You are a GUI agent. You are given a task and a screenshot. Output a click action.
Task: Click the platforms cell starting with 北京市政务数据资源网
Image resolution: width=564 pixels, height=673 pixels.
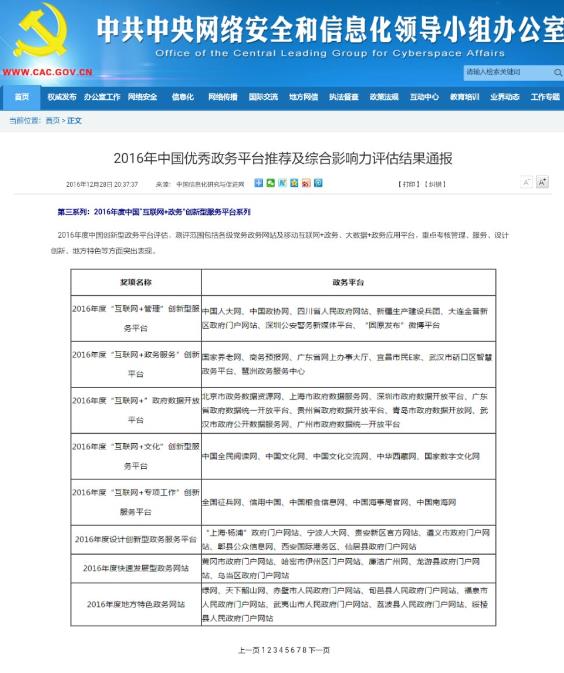pos(348,410)
